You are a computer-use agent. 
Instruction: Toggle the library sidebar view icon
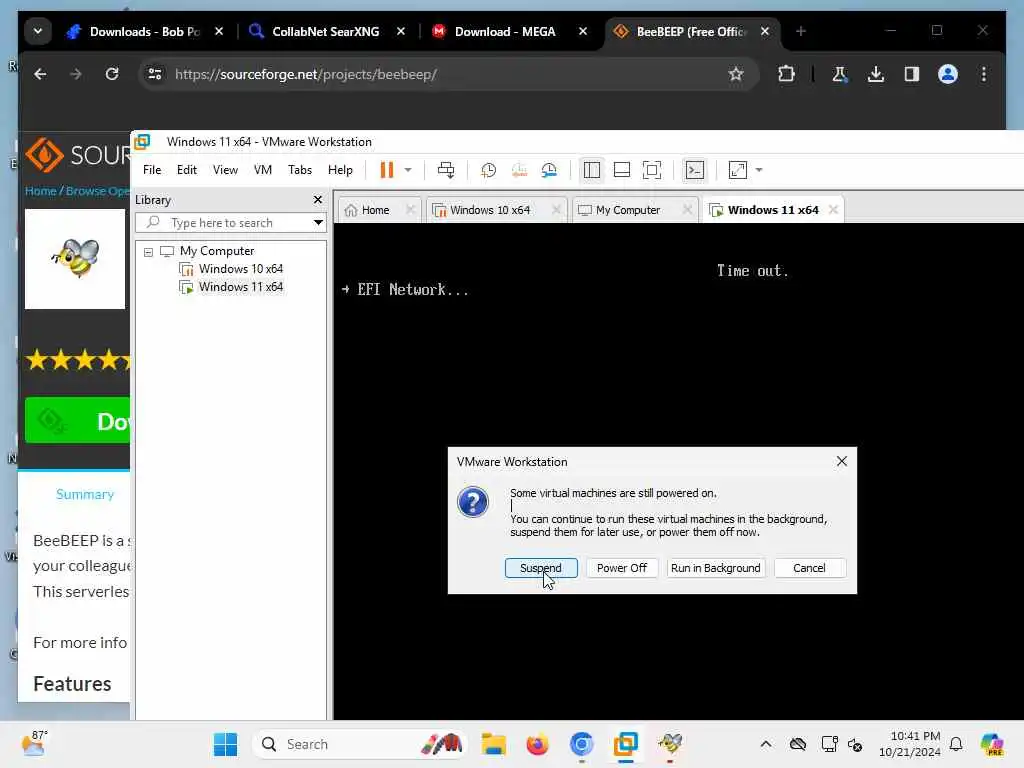click(592, 170)
